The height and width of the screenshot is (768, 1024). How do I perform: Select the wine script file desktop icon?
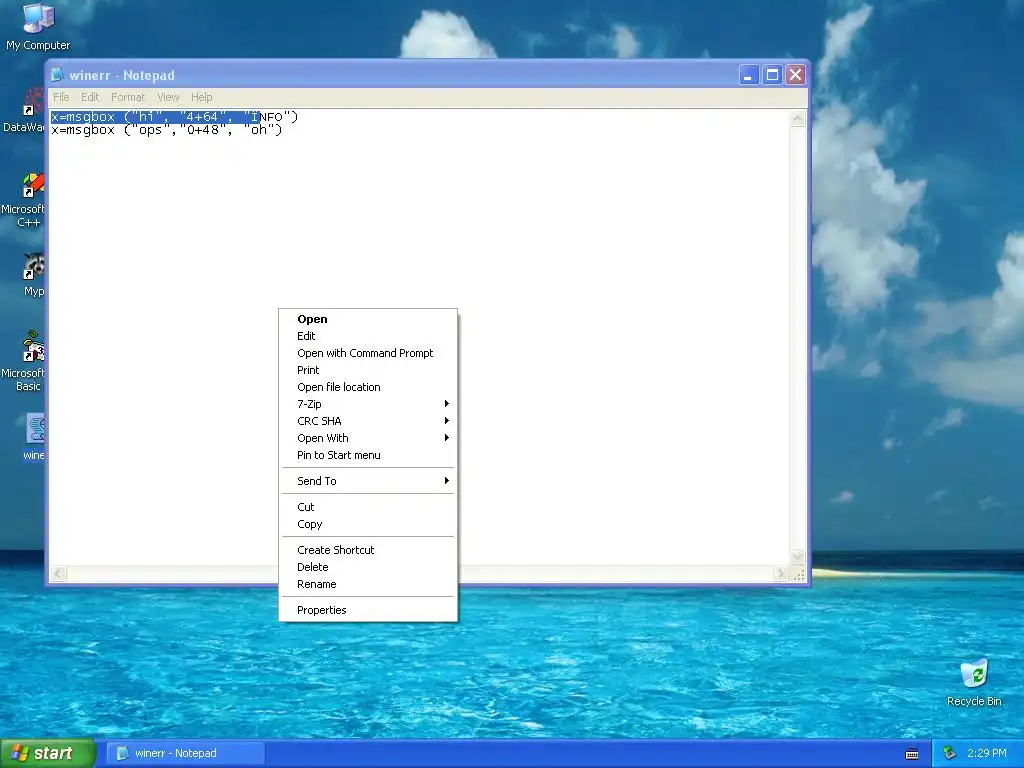pyautogui.click(x=34, y=436)
